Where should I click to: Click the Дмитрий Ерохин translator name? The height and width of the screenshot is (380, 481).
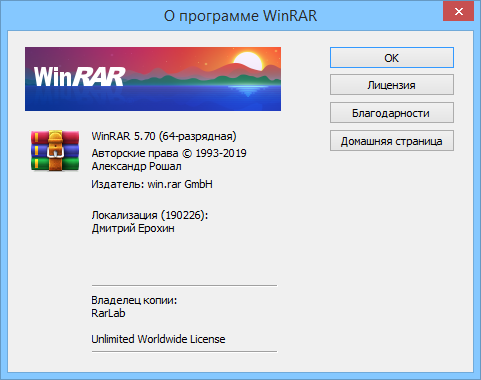click(133, 228)
